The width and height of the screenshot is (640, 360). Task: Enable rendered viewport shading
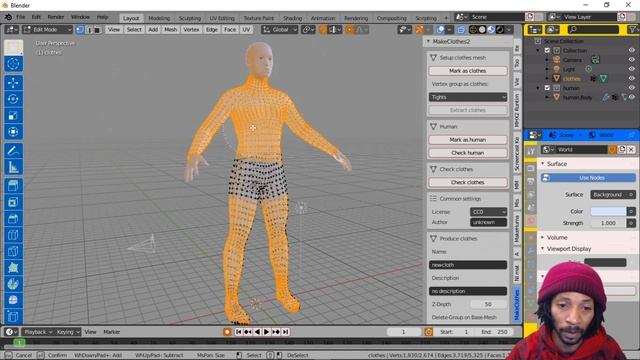click(500, 29)
